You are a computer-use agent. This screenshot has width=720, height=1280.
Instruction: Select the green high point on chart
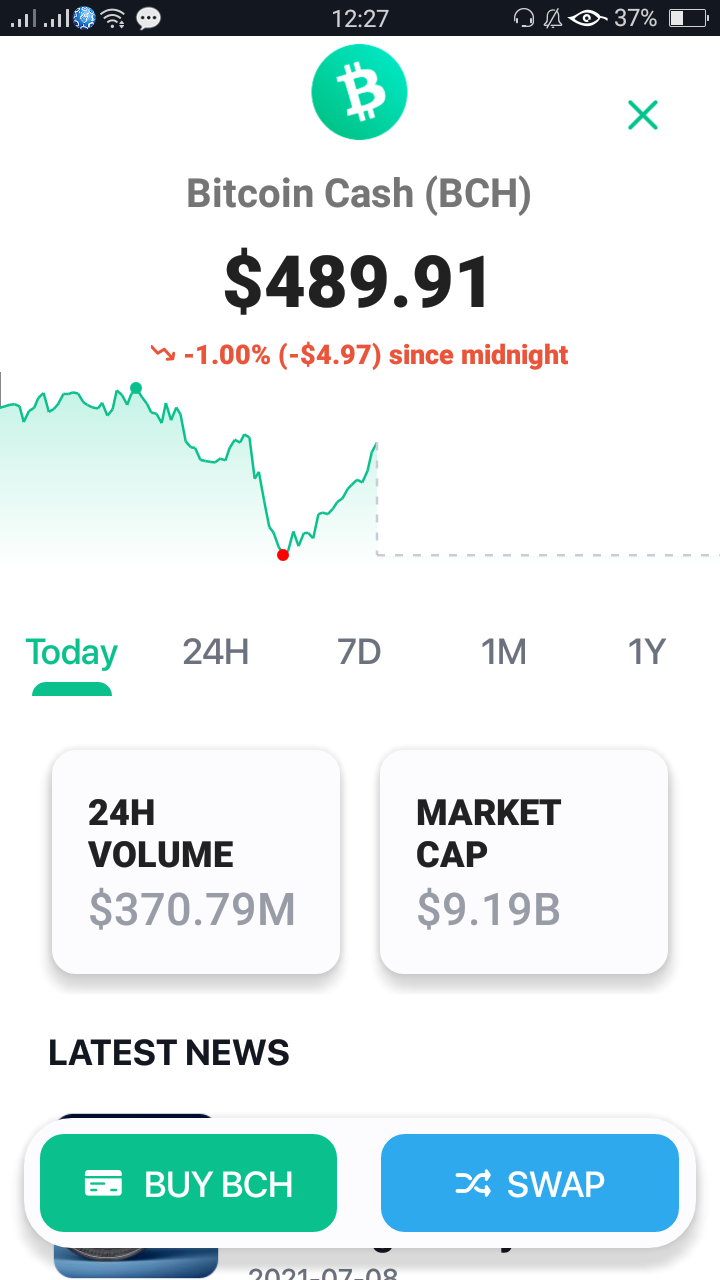[136, 388]
